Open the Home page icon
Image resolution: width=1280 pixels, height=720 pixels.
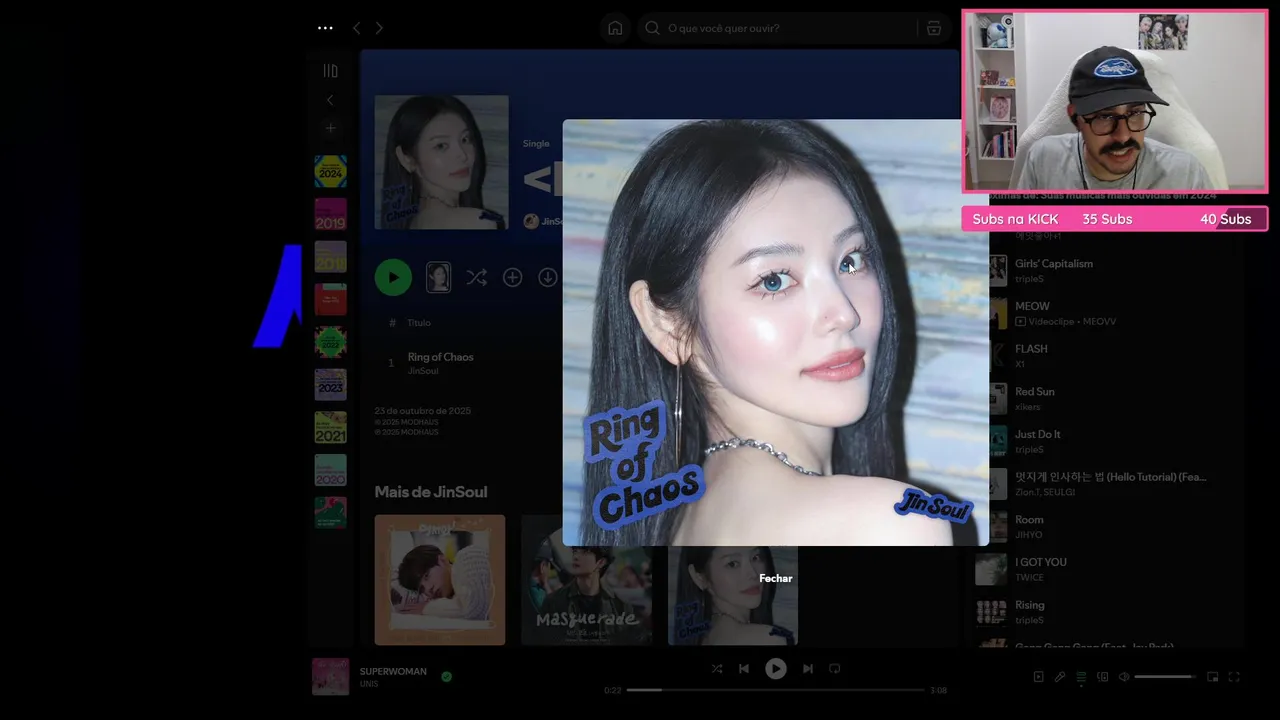pyautogui.click(x=615, y=28)
